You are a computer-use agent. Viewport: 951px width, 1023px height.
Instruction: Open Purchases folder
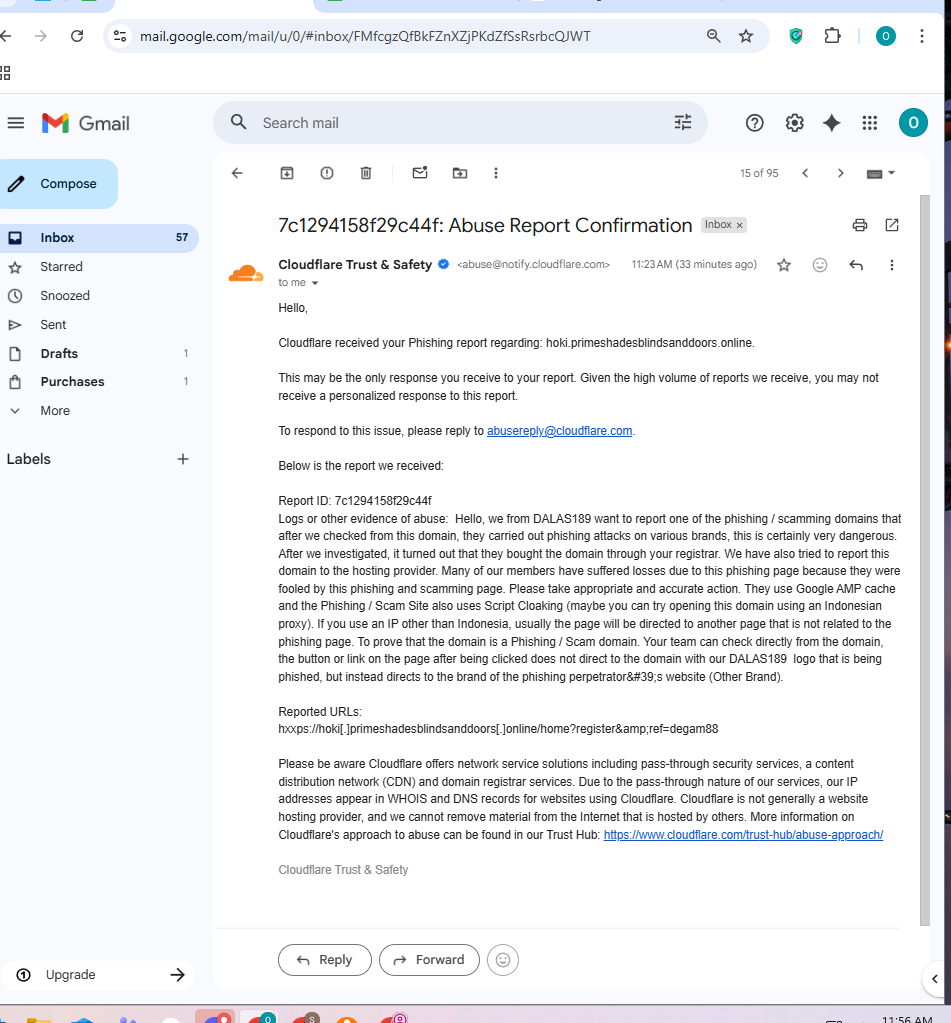98,382
